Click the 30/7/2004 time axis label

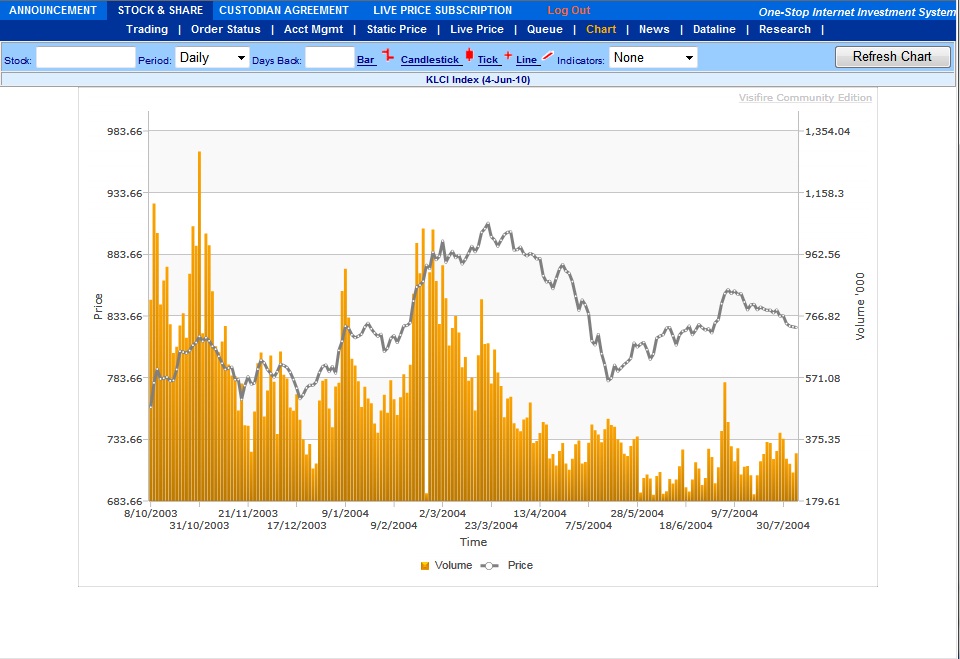coord(783,525)
